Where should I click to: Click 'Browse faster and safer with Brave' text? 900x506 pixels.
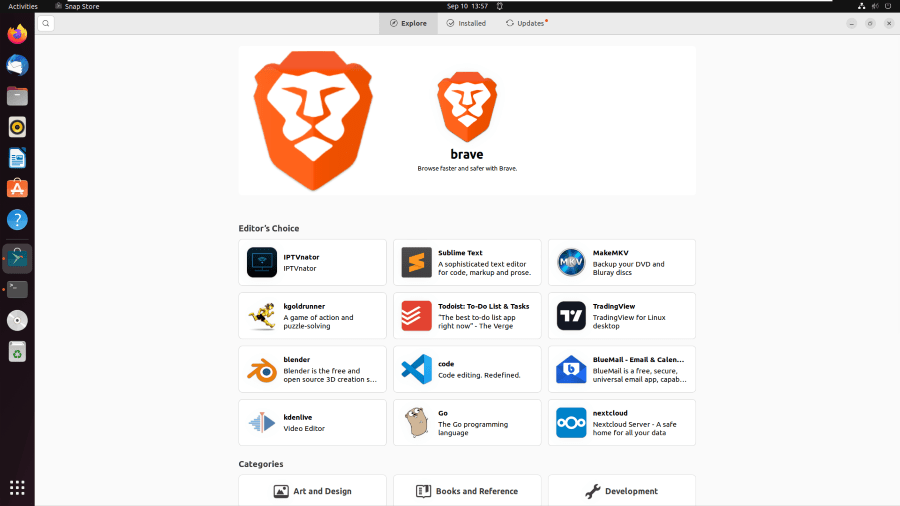tap(467, 169)
